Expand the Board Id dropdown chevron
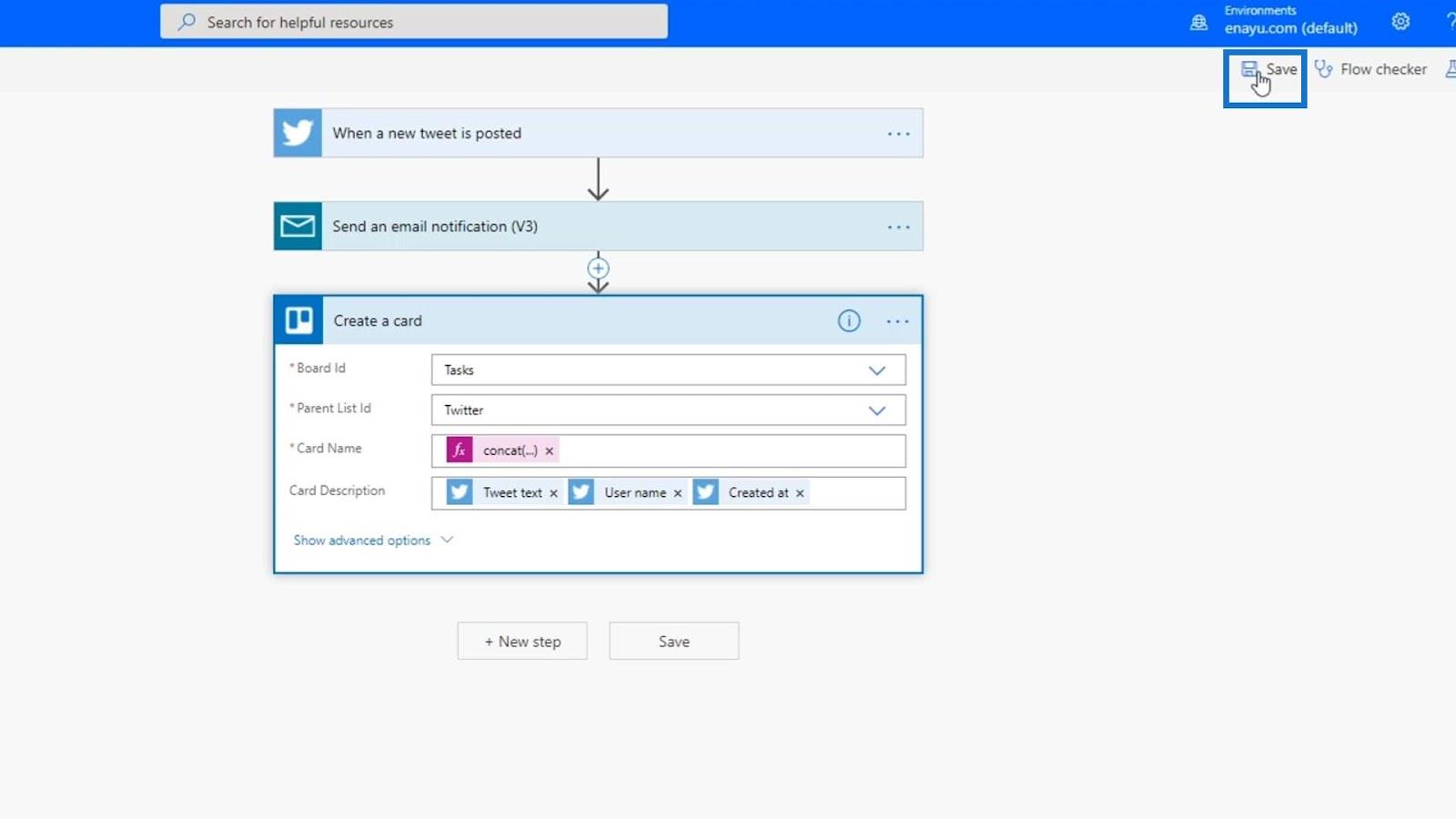Screen dimensions: 1456x819 click(877, 370)
